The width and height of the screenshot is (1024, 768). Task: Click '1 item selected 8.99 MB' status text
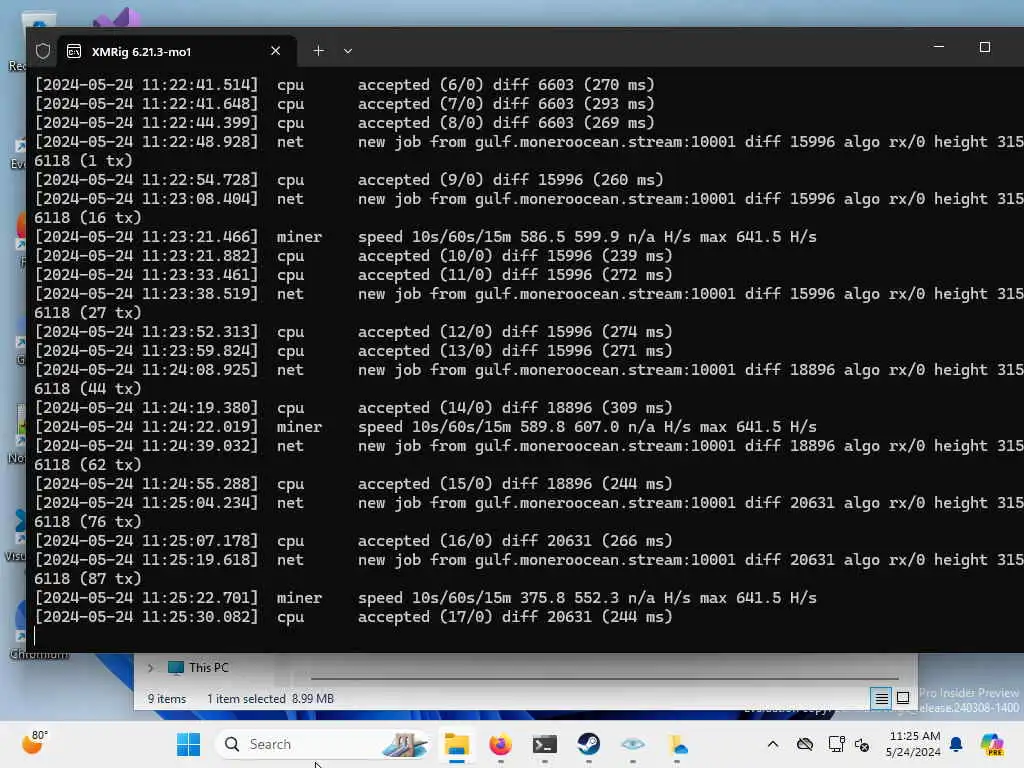click(270, 699)
